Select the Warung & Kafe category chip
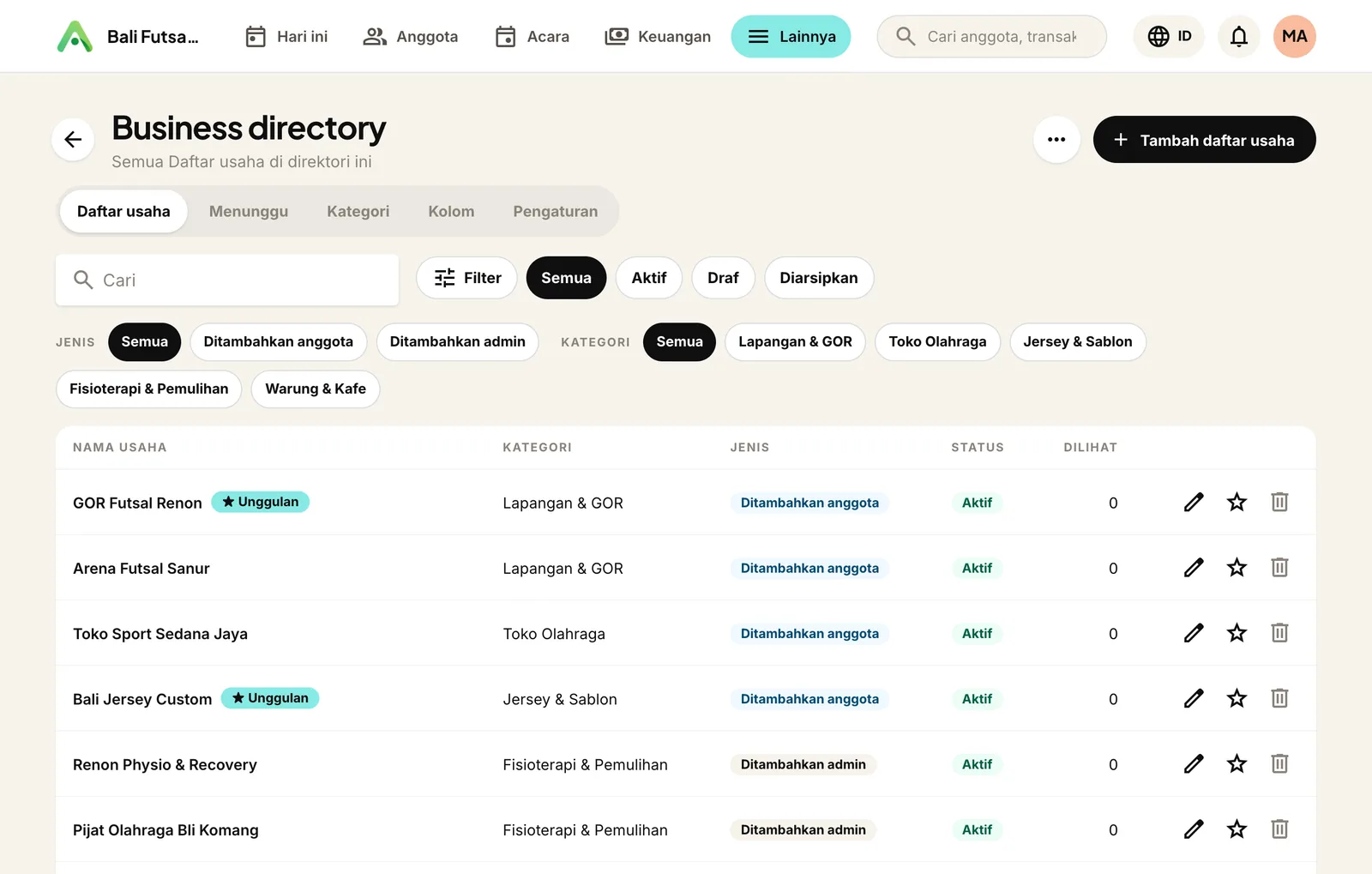Screen dimensions: 1372x874 (316, 389)
